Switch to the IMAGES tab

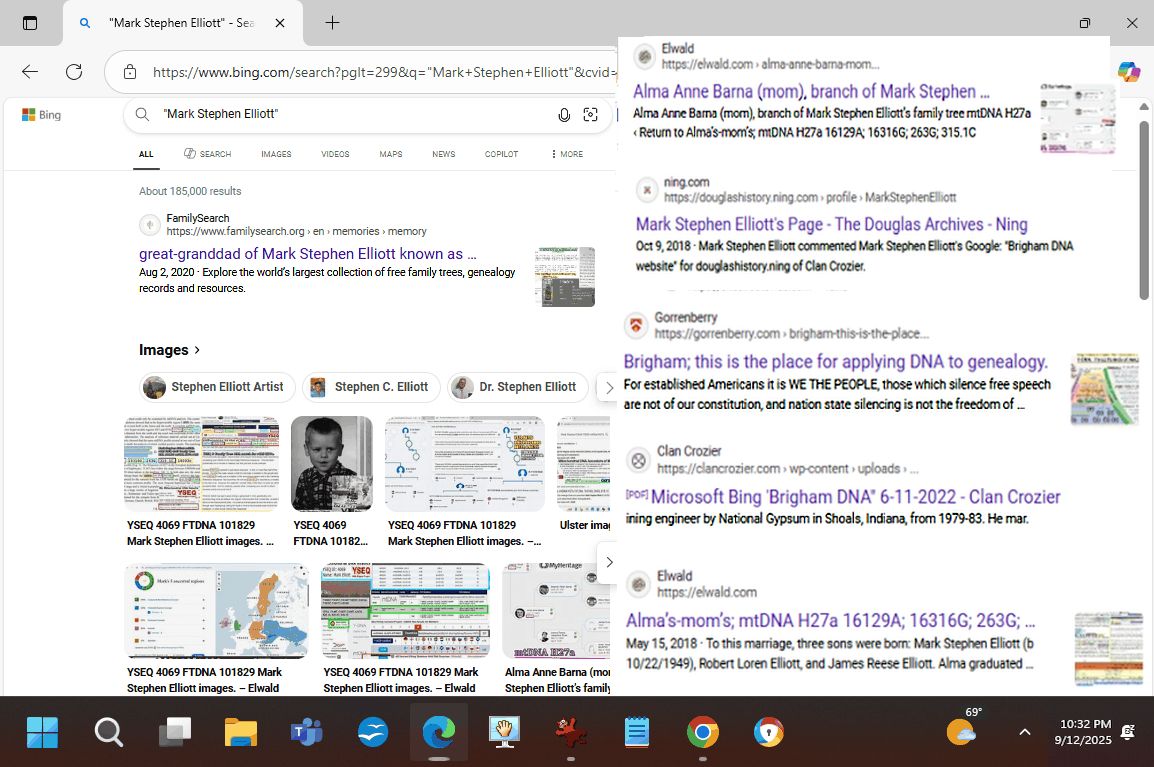click(276, 154)
